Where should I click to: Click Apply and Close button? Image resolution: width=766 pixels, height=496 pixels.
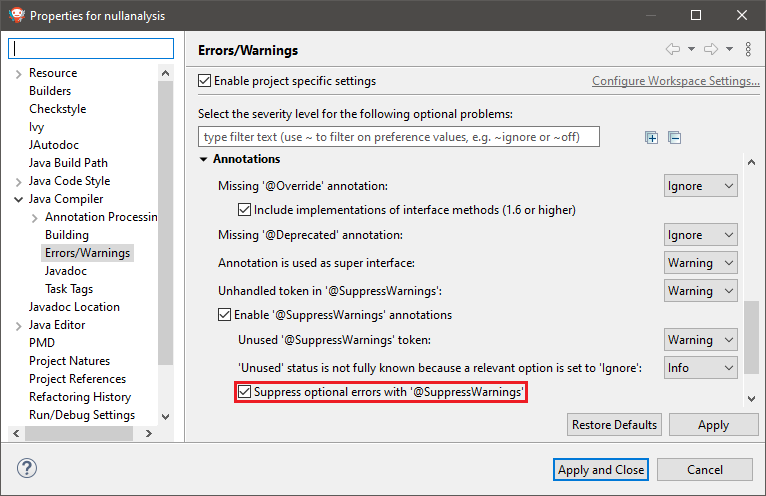pyautogui.click(x=601, y=470)
